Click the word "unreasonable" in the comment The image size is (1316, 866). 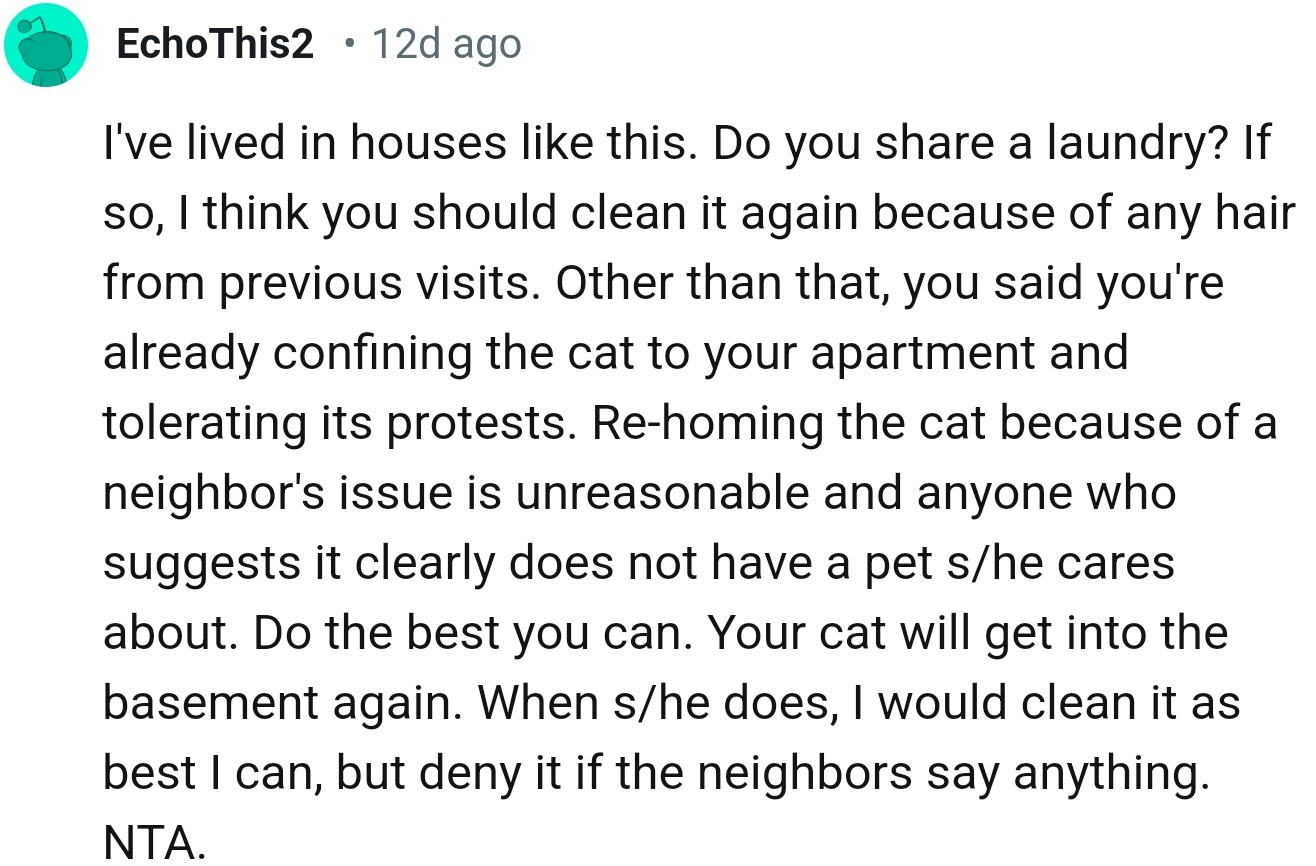click(662, 492)
